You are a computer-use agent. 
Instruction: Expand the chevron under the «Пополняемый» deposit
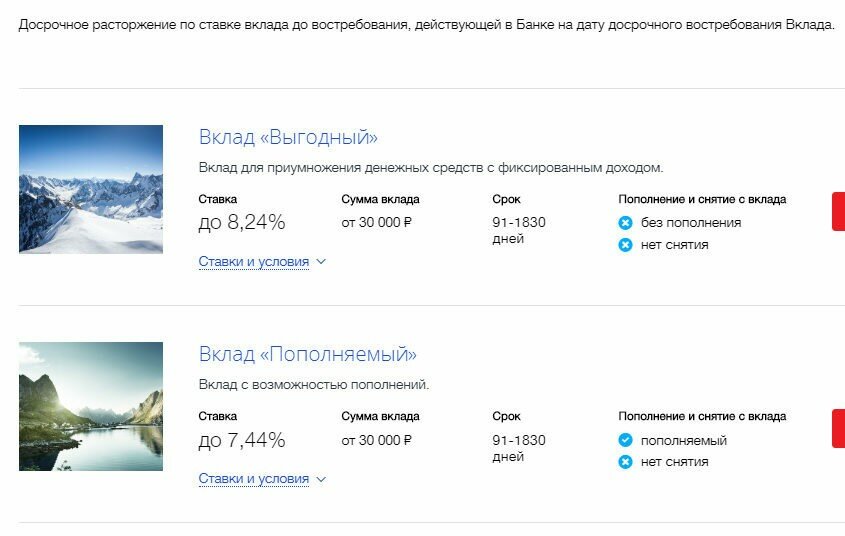321,479
